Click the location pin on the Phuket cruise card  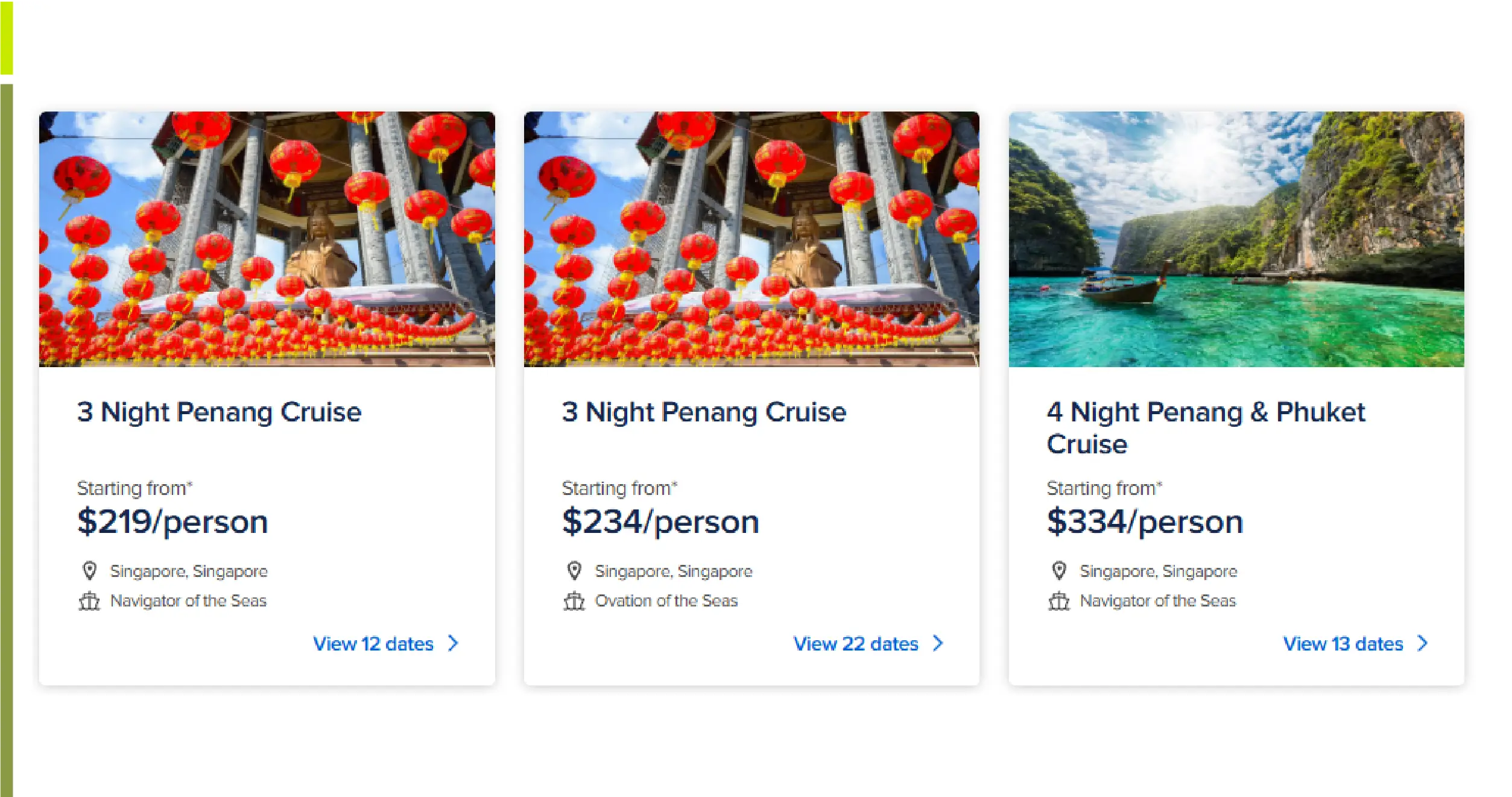(x=1059, y=570)
